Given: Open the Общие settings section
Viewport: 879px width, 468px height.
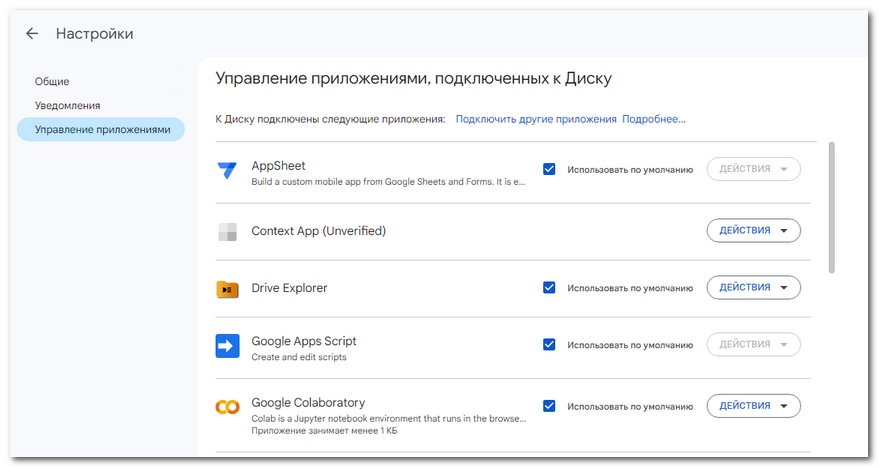Looking at the screenshot, I should 52,81.
